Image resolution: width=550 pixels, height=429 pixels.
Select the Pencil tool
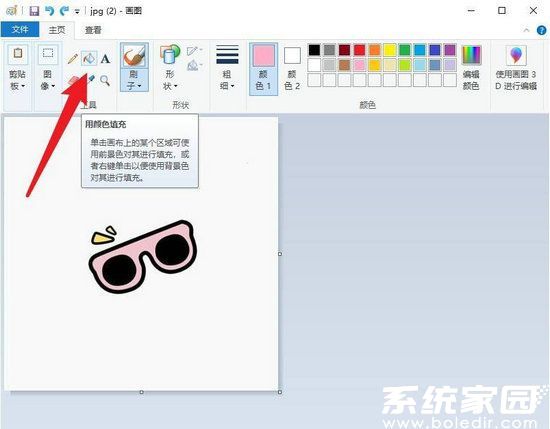pos(73,59)
